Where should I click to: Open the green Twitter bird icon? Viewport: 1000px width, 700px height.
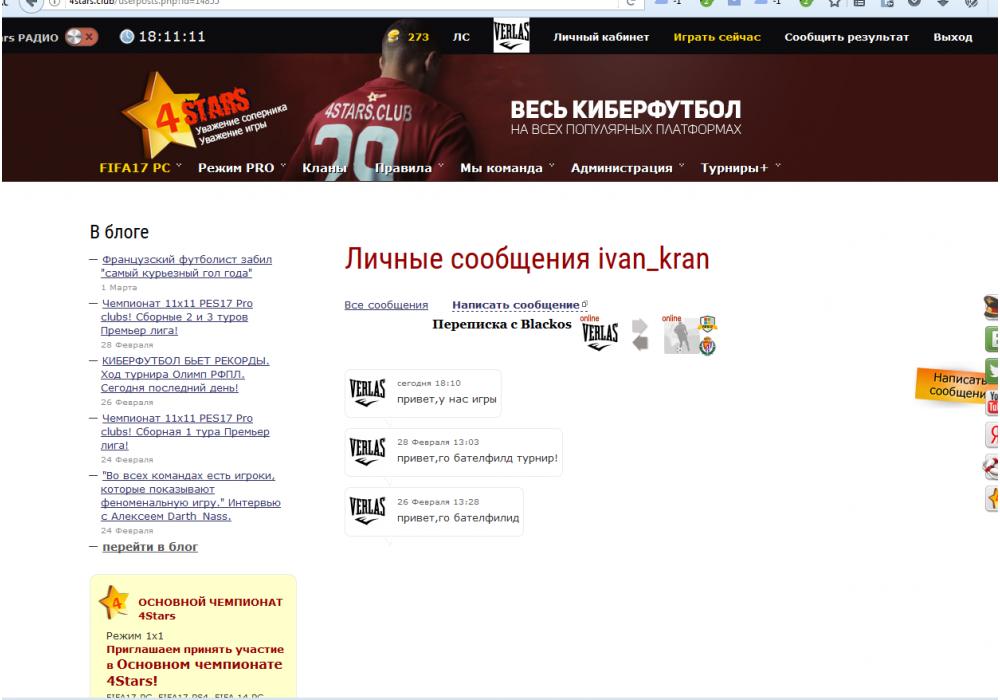click(992, 370)
